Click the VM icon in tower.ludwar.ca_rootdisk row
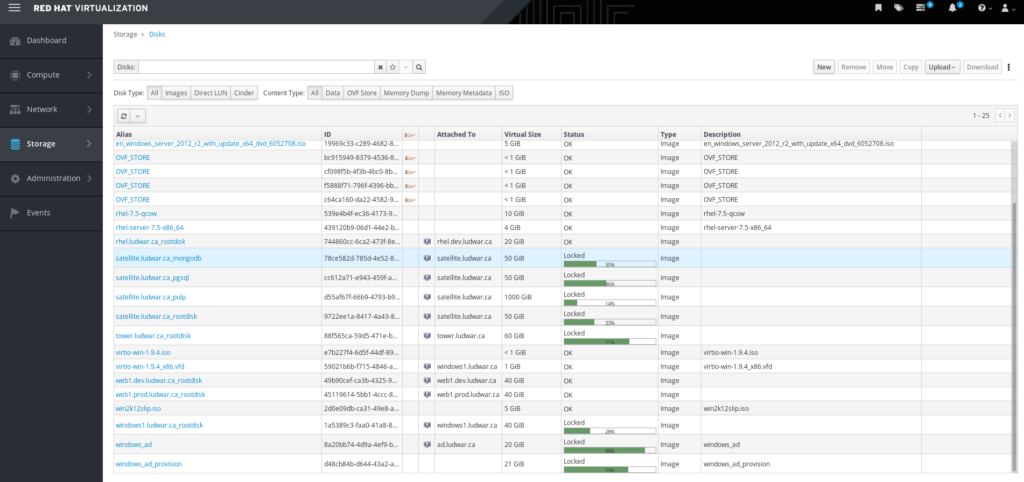 point(427,336)
